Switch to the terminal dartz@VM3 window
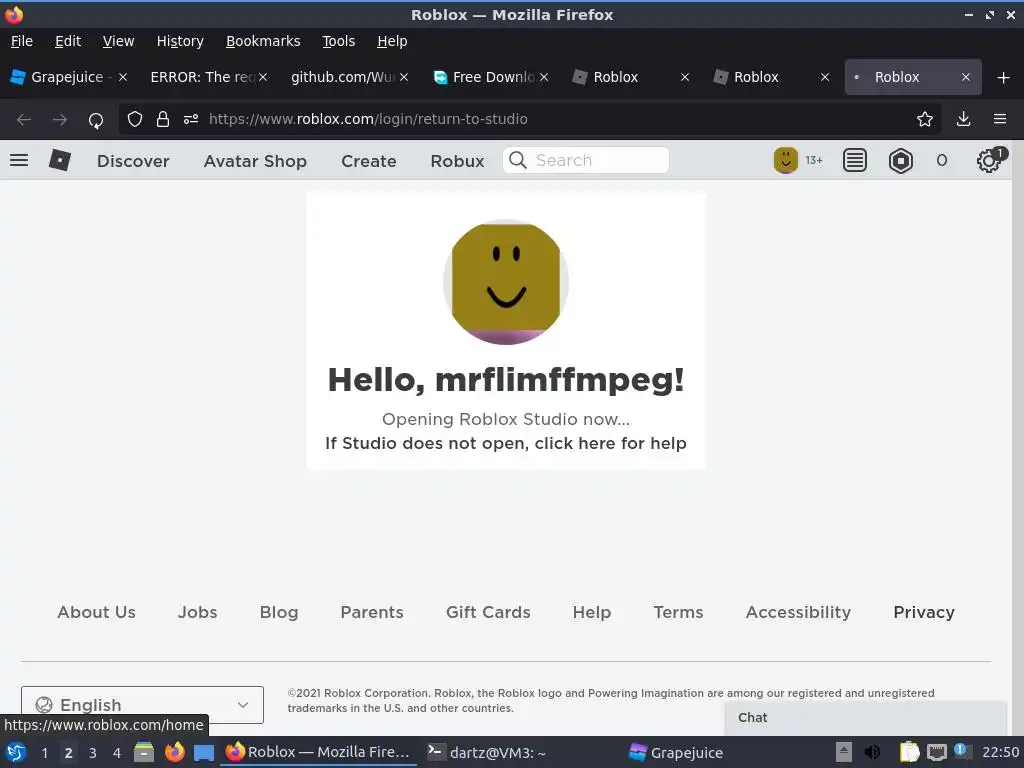Viewport: 1024px width, 768px height. (x=487, y=752)
